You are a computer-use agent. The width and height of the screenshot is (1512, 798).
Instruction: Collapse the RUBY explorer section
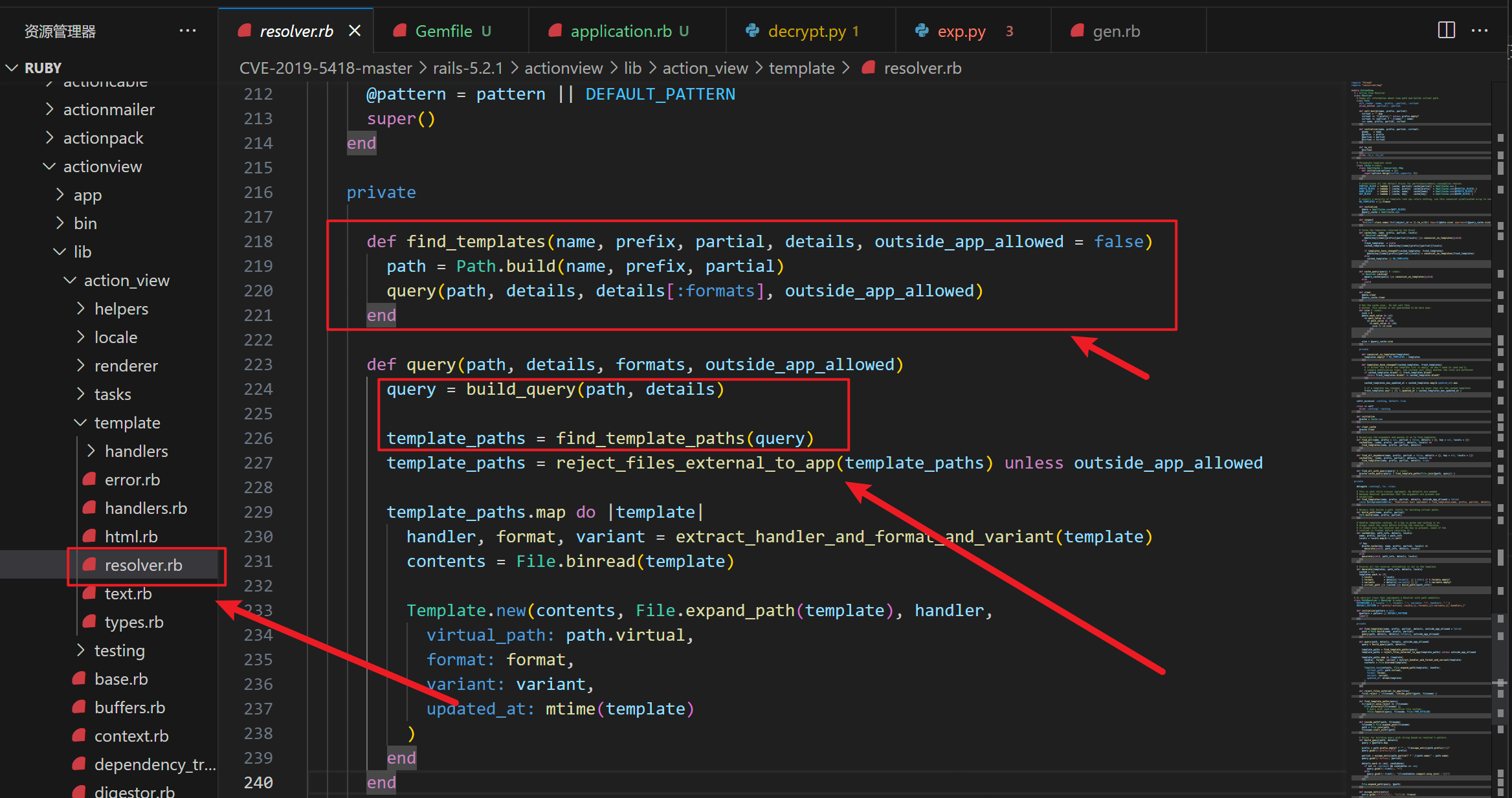[x=12, y=68]
